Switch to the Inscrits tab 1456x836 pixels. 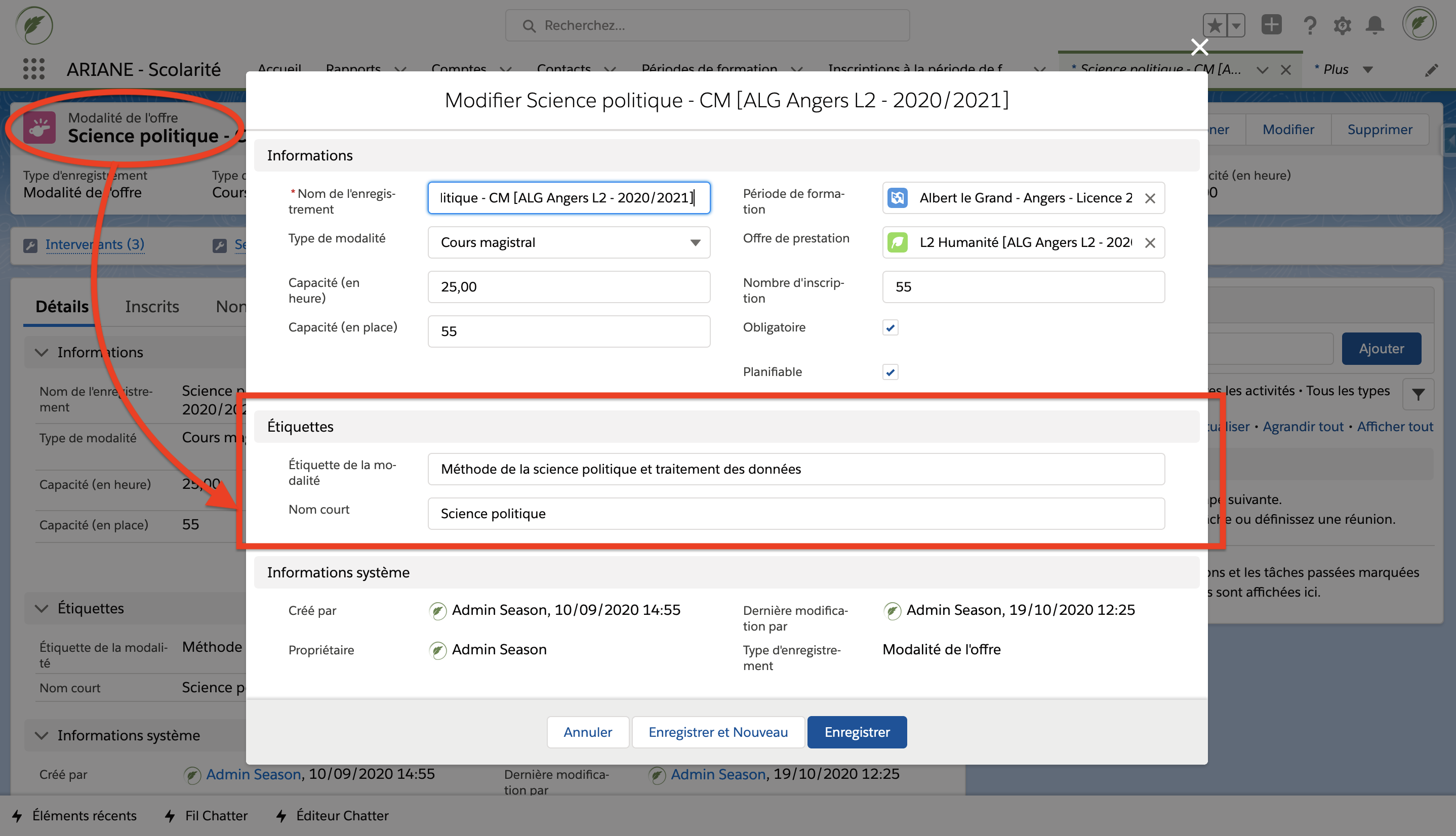[x=152, y=307]
